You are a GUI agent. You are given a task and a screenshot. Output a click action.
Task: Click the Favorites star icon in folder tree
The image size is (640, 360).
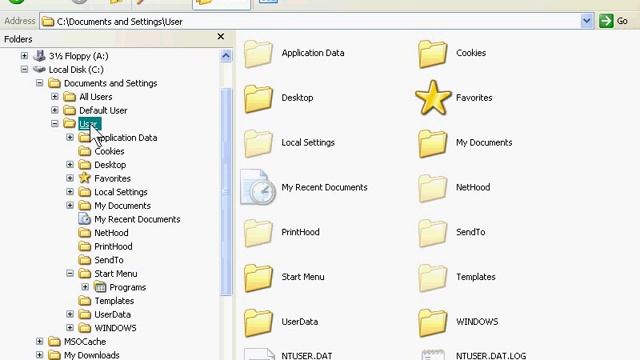coord(84,178)
